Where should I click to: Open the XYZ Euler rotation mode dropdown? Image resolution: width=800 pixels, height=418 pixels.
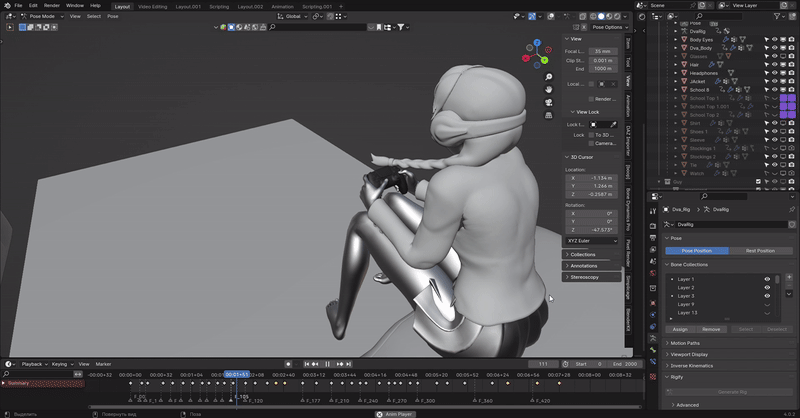point(592,241)
